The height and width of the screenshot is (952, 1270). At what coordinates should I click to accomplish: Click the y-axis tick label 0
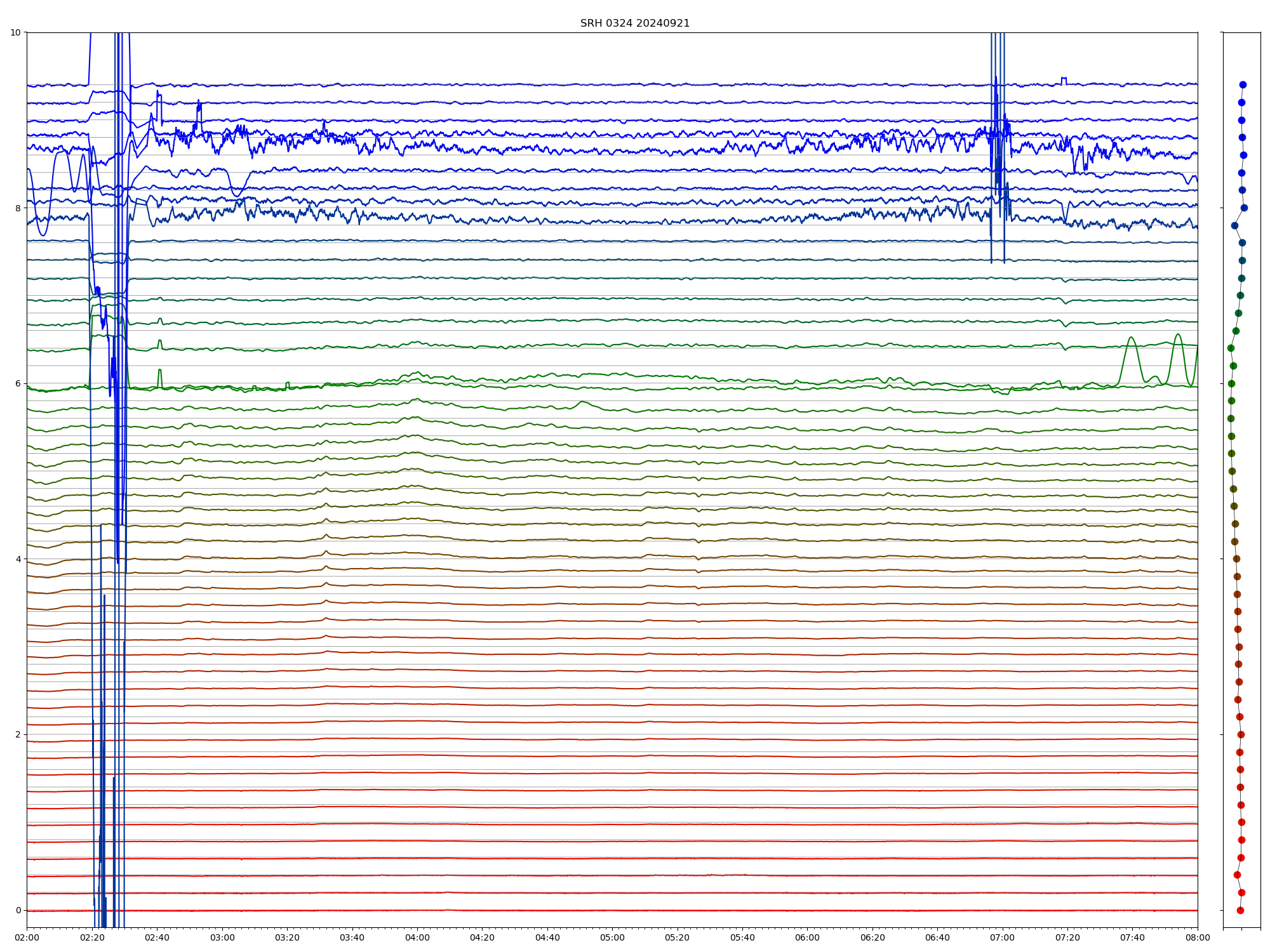pyautogui.click(x=18, y=910)
